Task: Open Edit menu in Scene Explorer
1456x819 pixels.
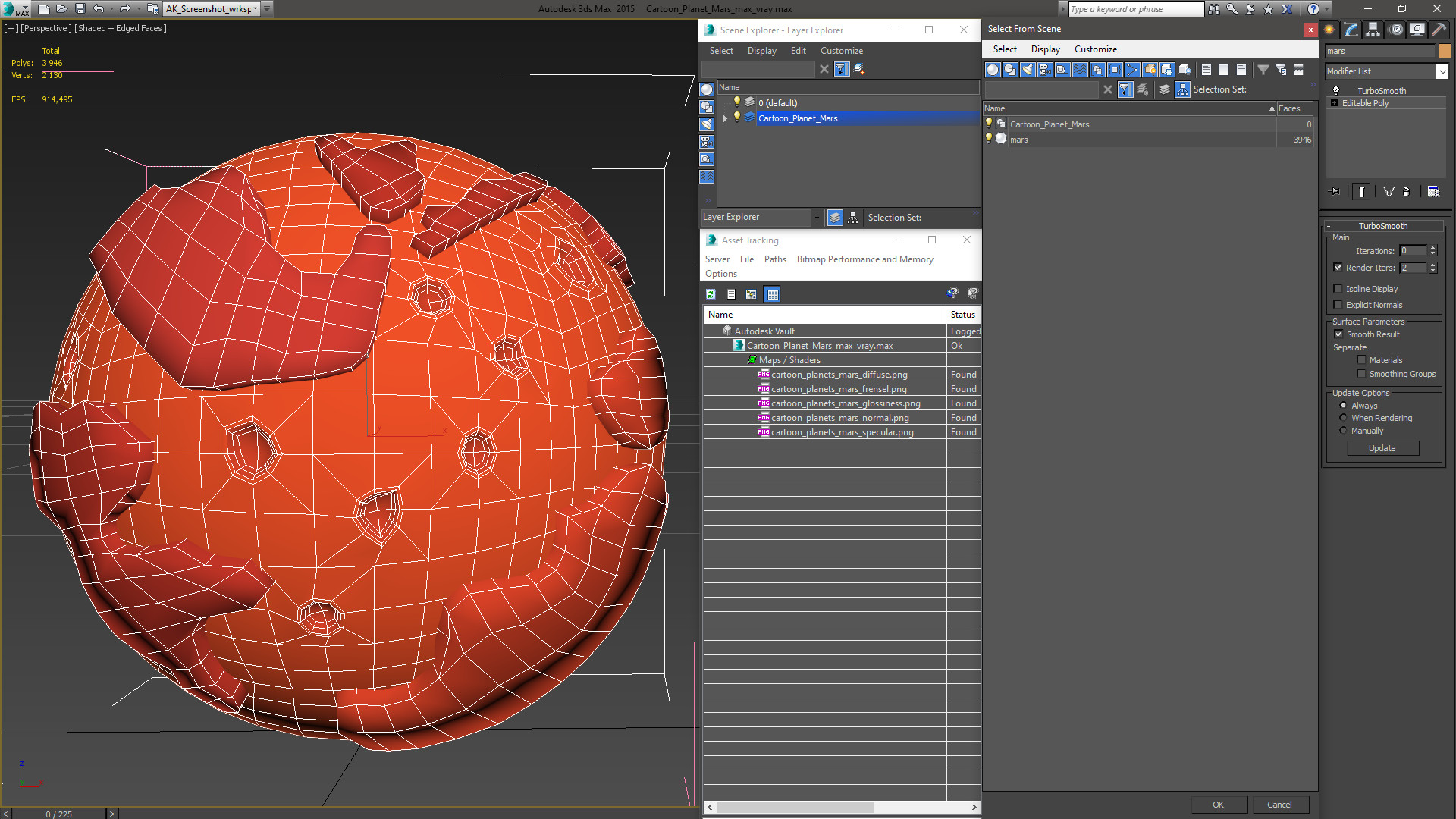Action: pyautogui.click(x=798, y=51)
